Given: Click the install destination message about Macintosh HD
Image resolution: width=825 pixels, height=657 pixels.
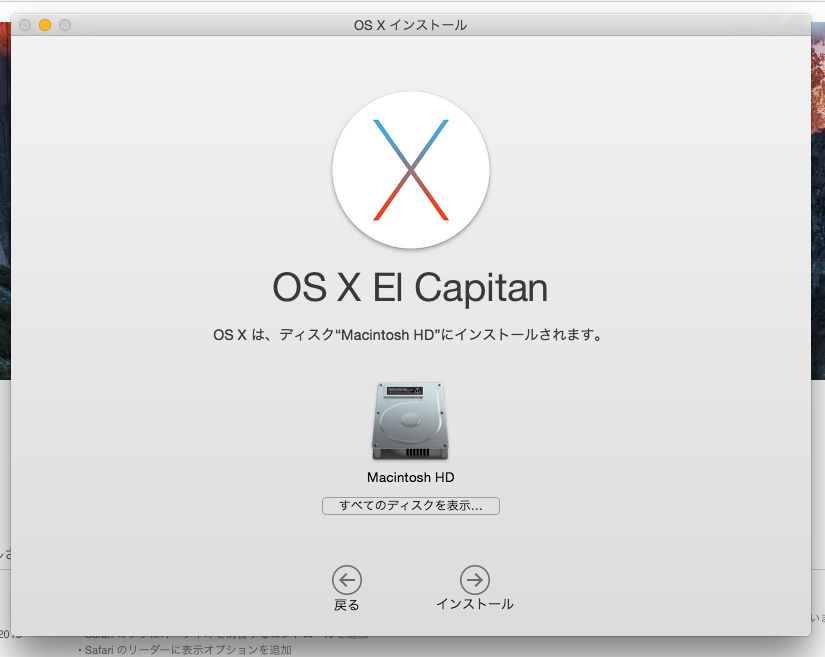Looking at the screenshot, I should pyautogui.click(x=408, y=335).
